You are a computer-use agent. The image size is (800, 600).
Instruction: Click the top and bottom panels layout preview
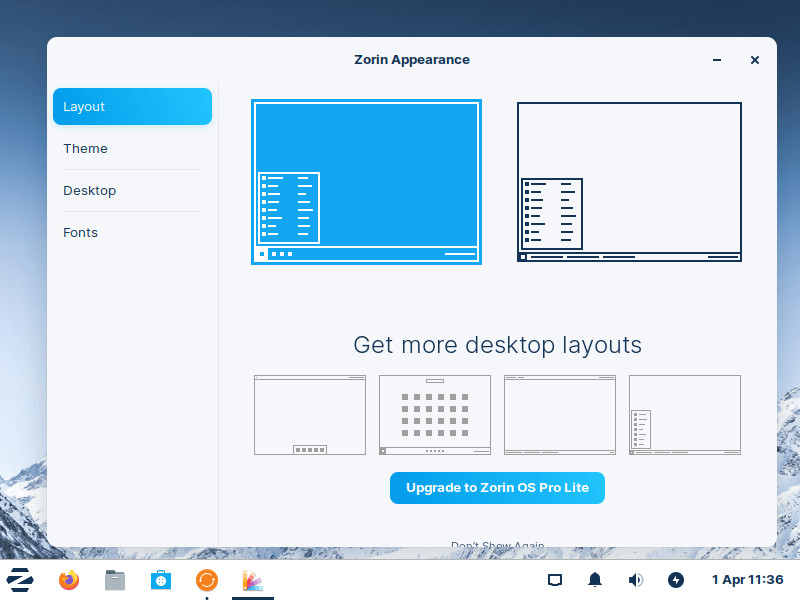[560, 415]
